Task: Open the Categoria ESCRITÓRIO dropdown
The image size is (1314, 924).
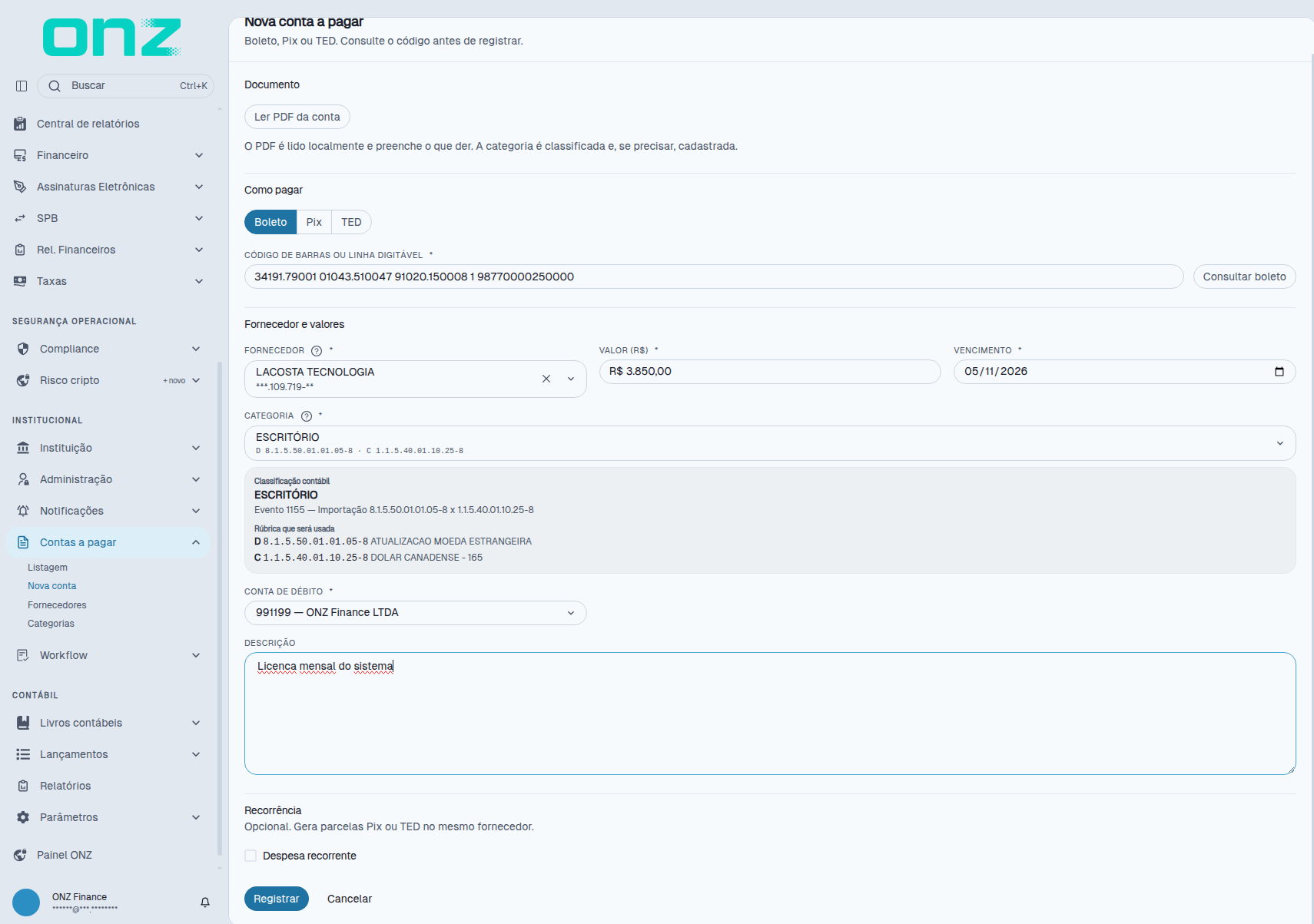Action: click(770, 443)
